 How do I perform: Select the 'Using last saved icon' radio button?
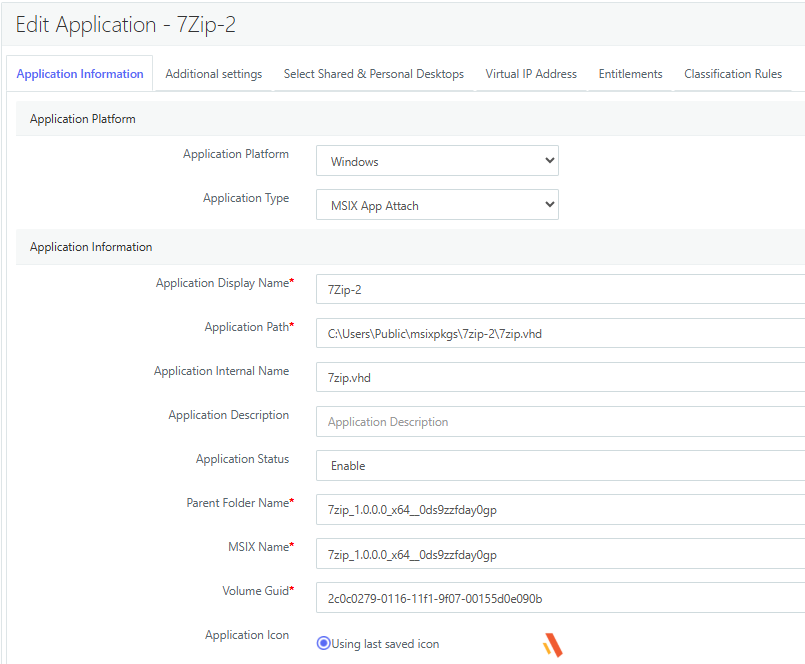pos(323,643)
